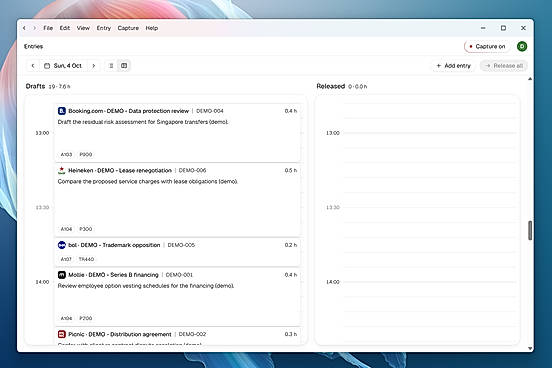Click the Released column heading
552x368 pixels.
tap(330, 86)
